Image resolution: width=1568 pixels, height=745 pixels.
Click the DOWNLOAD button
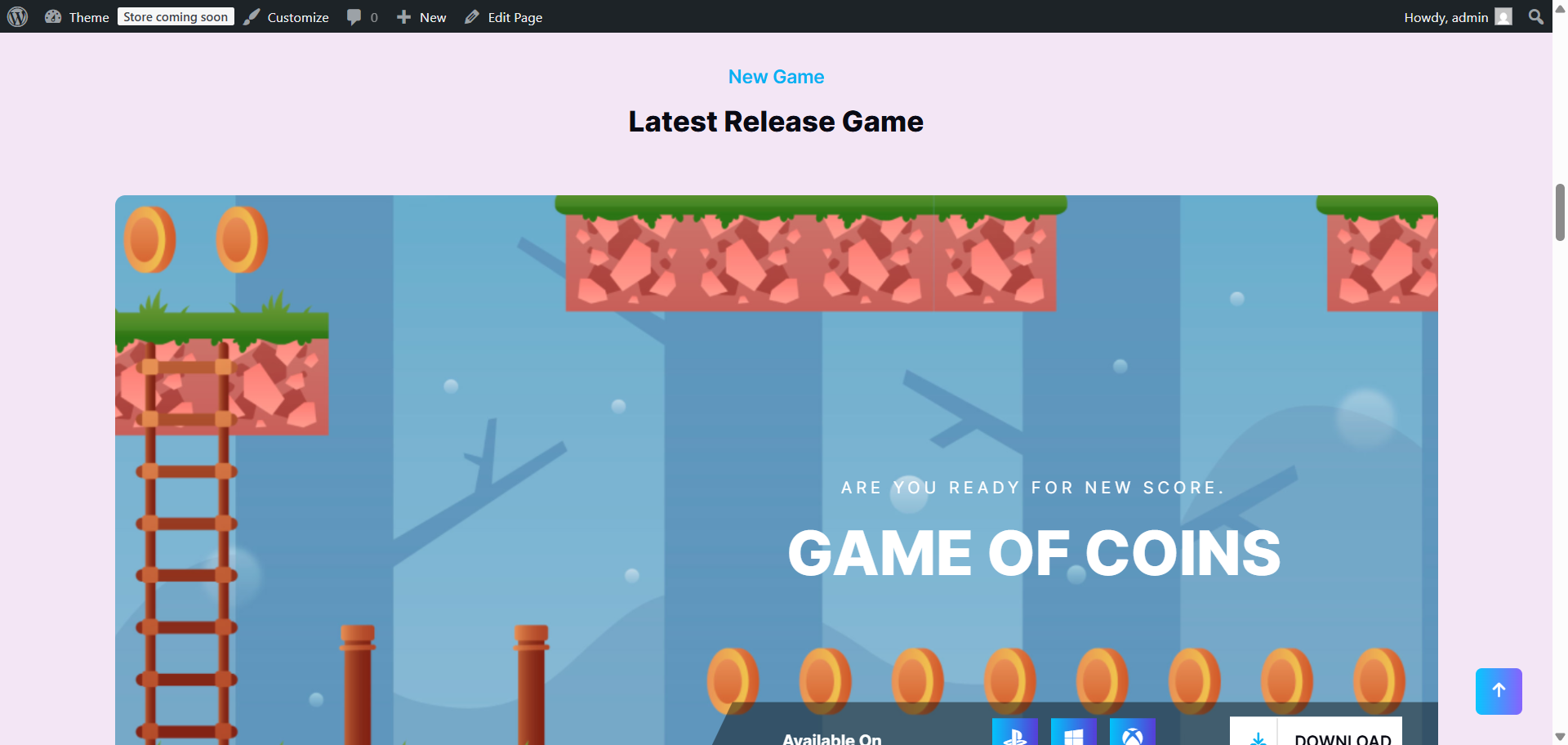point(1316,732)
